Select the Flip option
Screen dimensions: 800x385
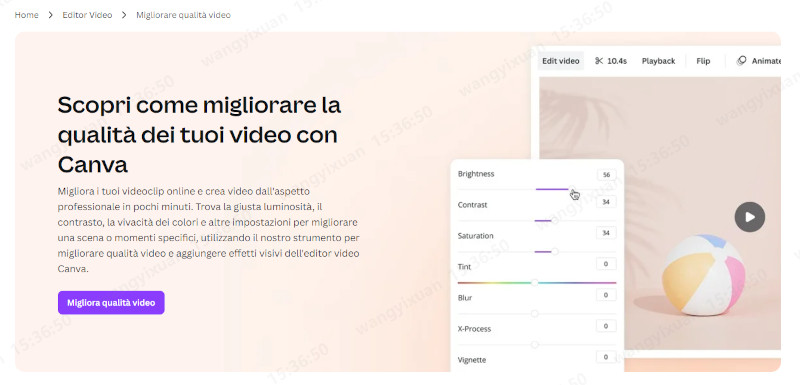point(703,61)
